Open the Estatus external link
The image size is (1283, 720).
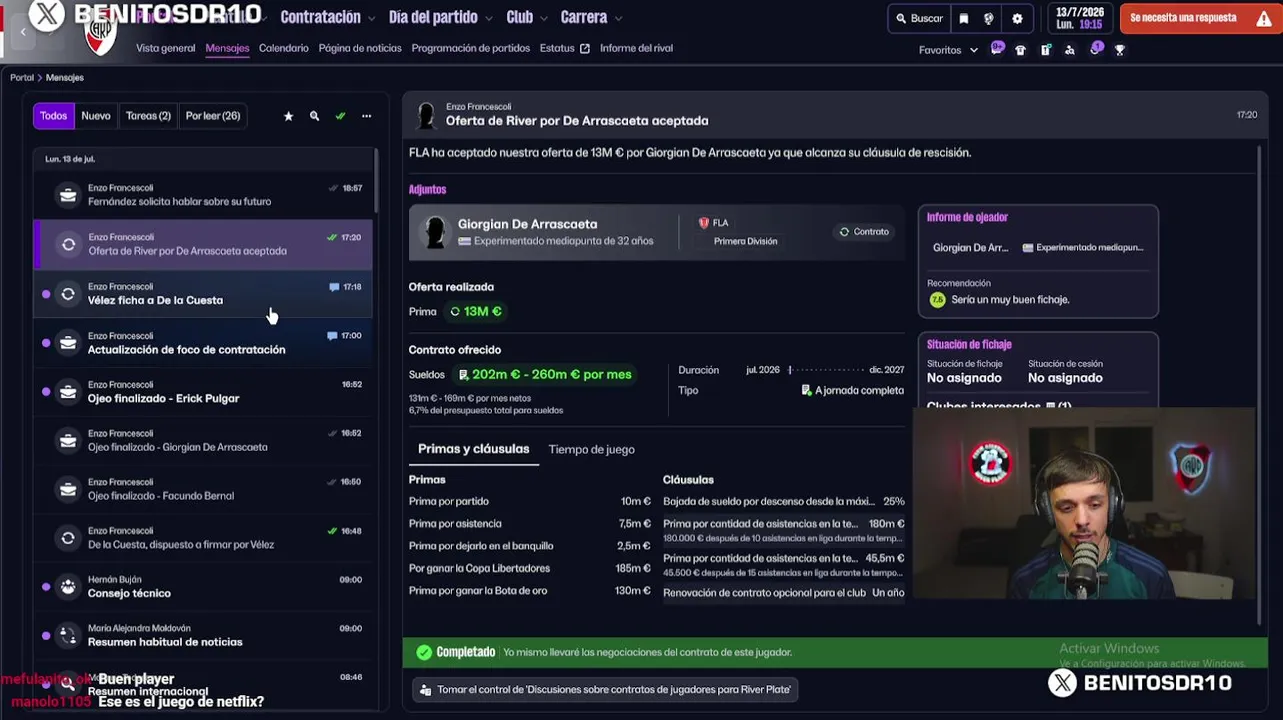click(x=564, y=48)
